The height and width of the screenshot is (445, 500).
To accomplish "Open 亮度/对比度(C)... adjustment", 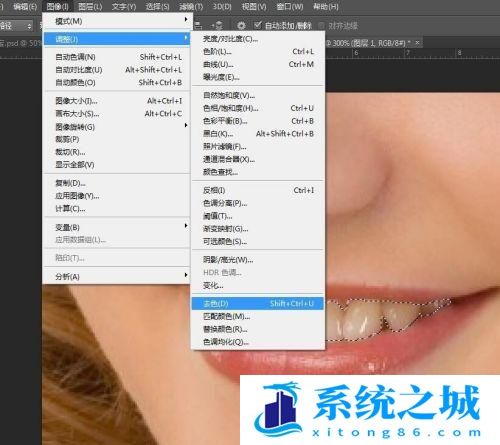I will click(258, 39).
